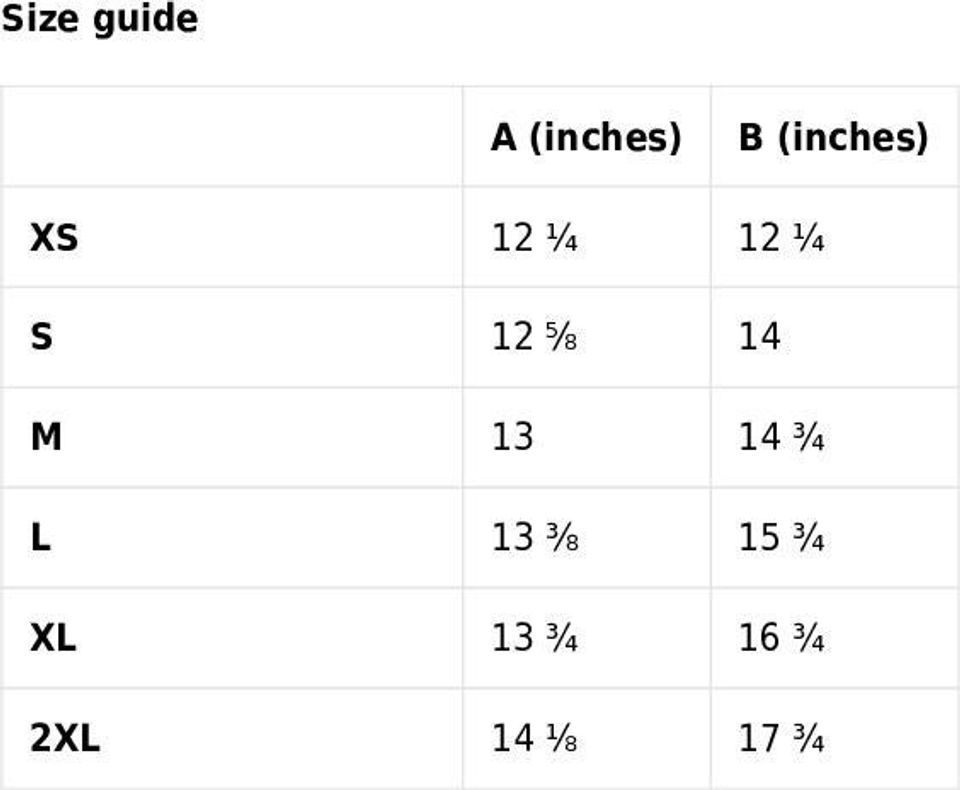Click the XS measurement in column B
This screenshot has height=790, width=960.
click(782, 238)
